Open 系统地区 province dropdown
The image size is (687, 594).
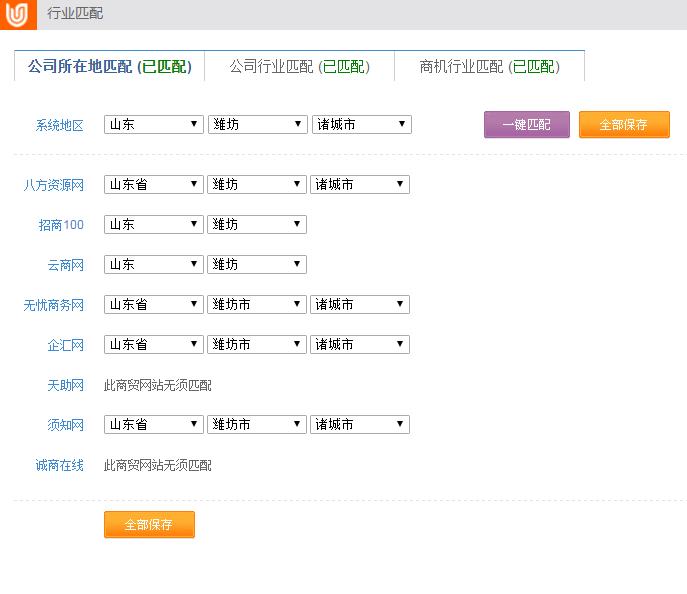pyautogui.click(x=154, y=125)
